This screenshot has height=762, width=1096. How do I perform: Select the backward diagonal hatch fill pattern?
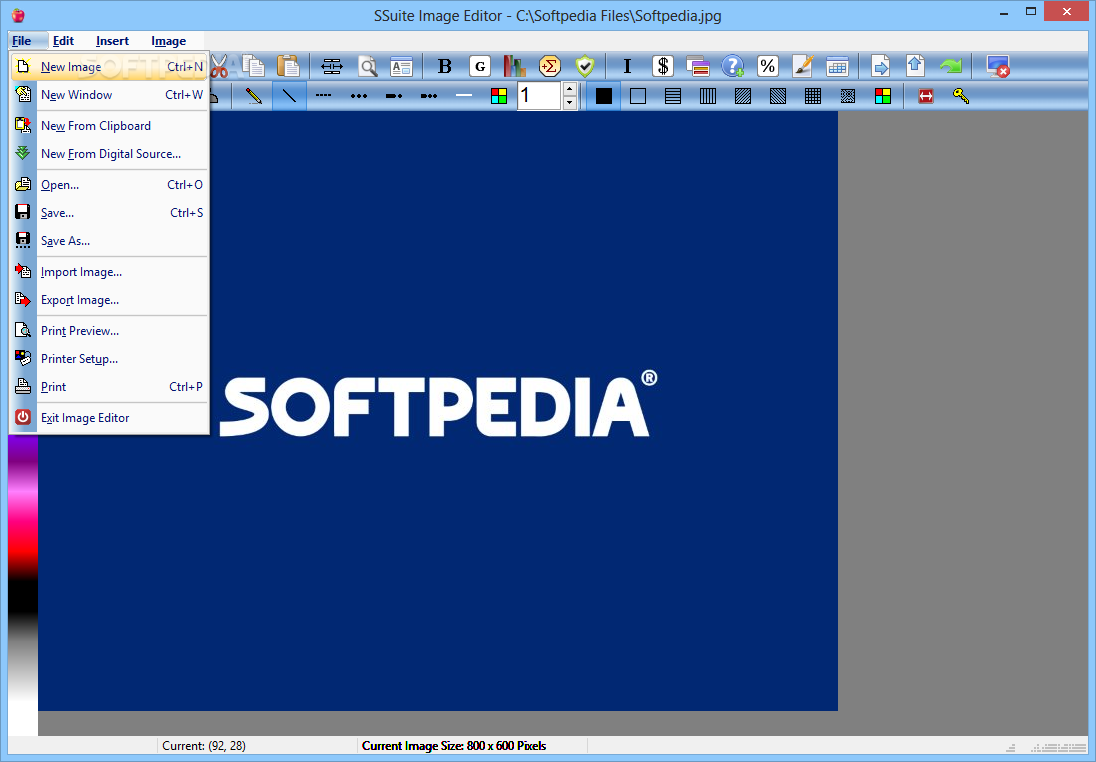point(777,96)
